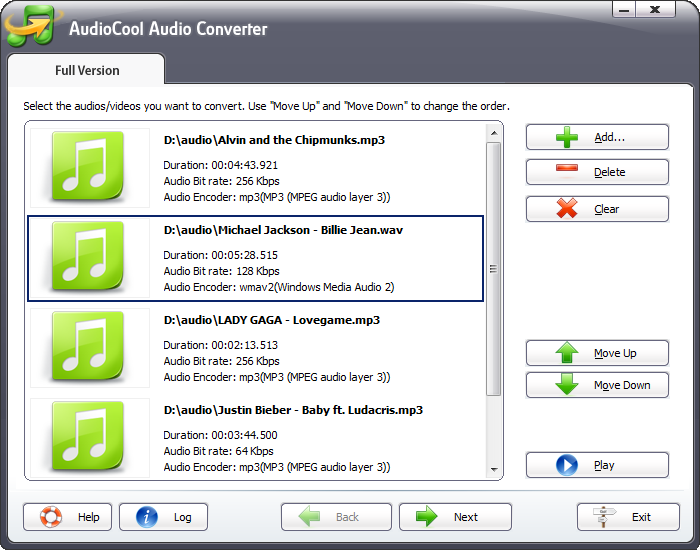Click the blue Play icon
This screenshot has width=700, height=550.
[x=567, y=465]
